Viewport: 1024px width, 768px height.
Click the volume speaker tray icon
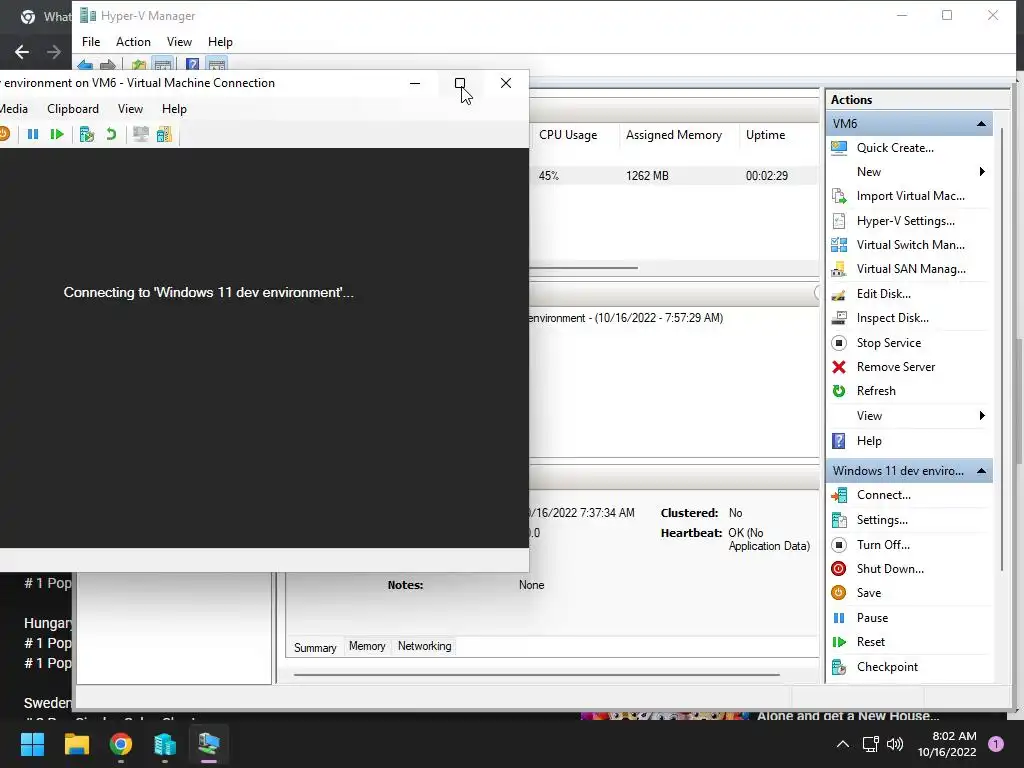[x=895, y=744]
